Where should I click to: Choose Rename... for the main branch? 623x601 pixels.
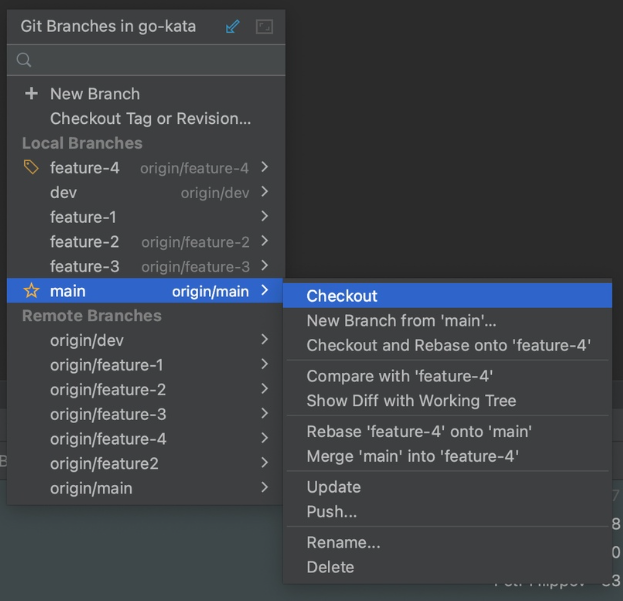(x=343, y=543)
